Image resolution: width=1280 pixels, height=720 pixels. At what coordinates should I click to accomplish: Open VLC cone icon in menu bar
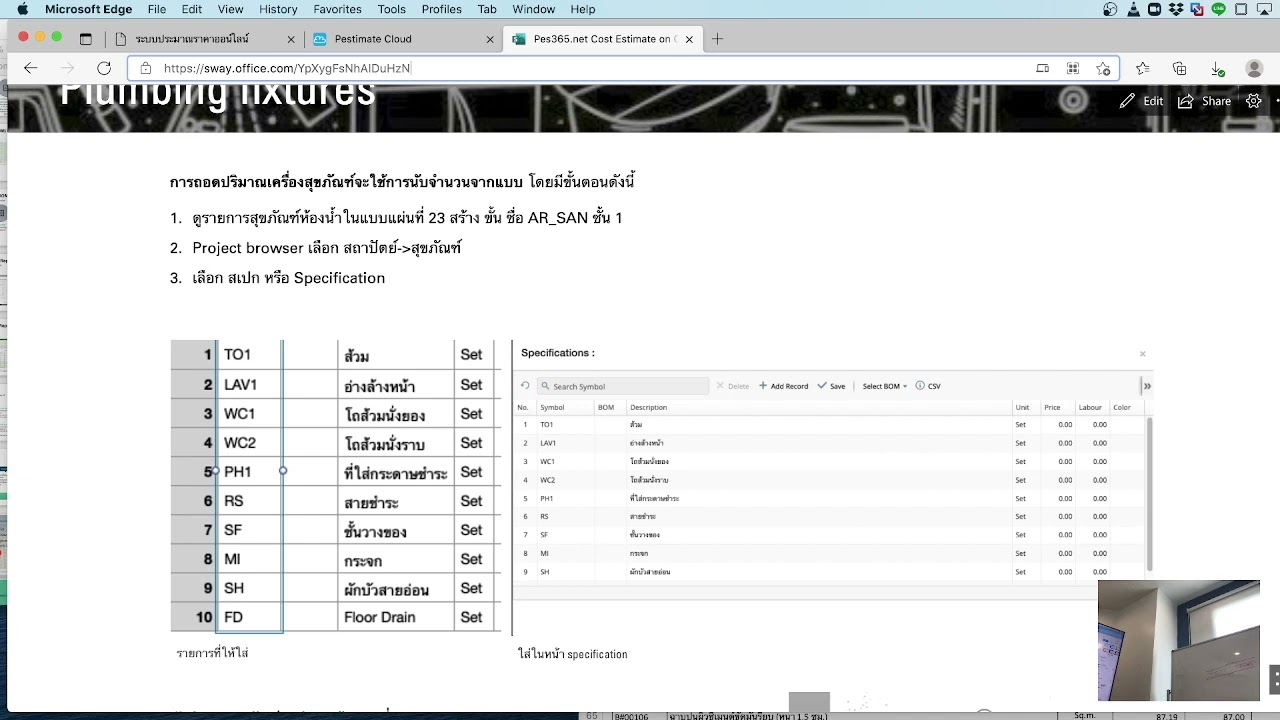1132,9
